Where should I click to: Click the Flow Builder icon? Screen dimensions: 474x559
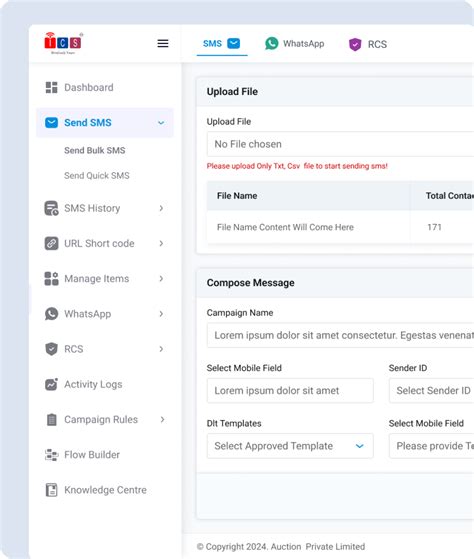point(51,455)
